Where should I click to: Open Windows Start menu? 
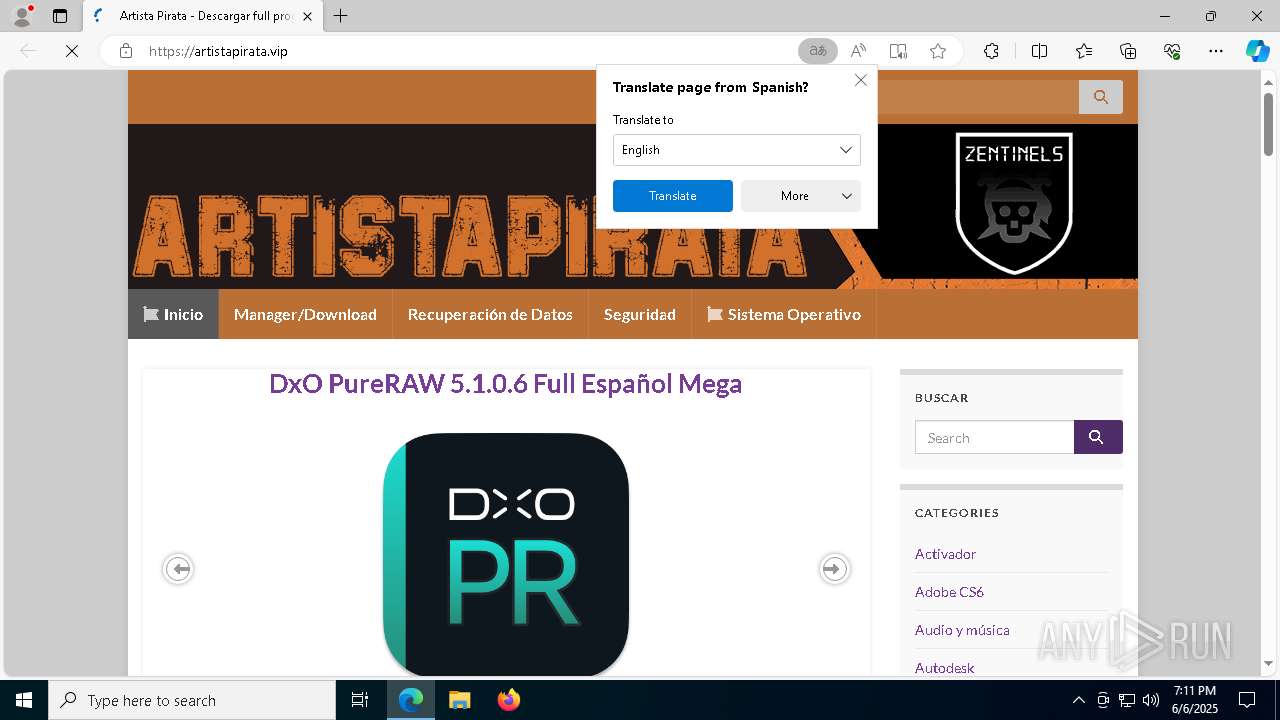click(x=24, y=700)
